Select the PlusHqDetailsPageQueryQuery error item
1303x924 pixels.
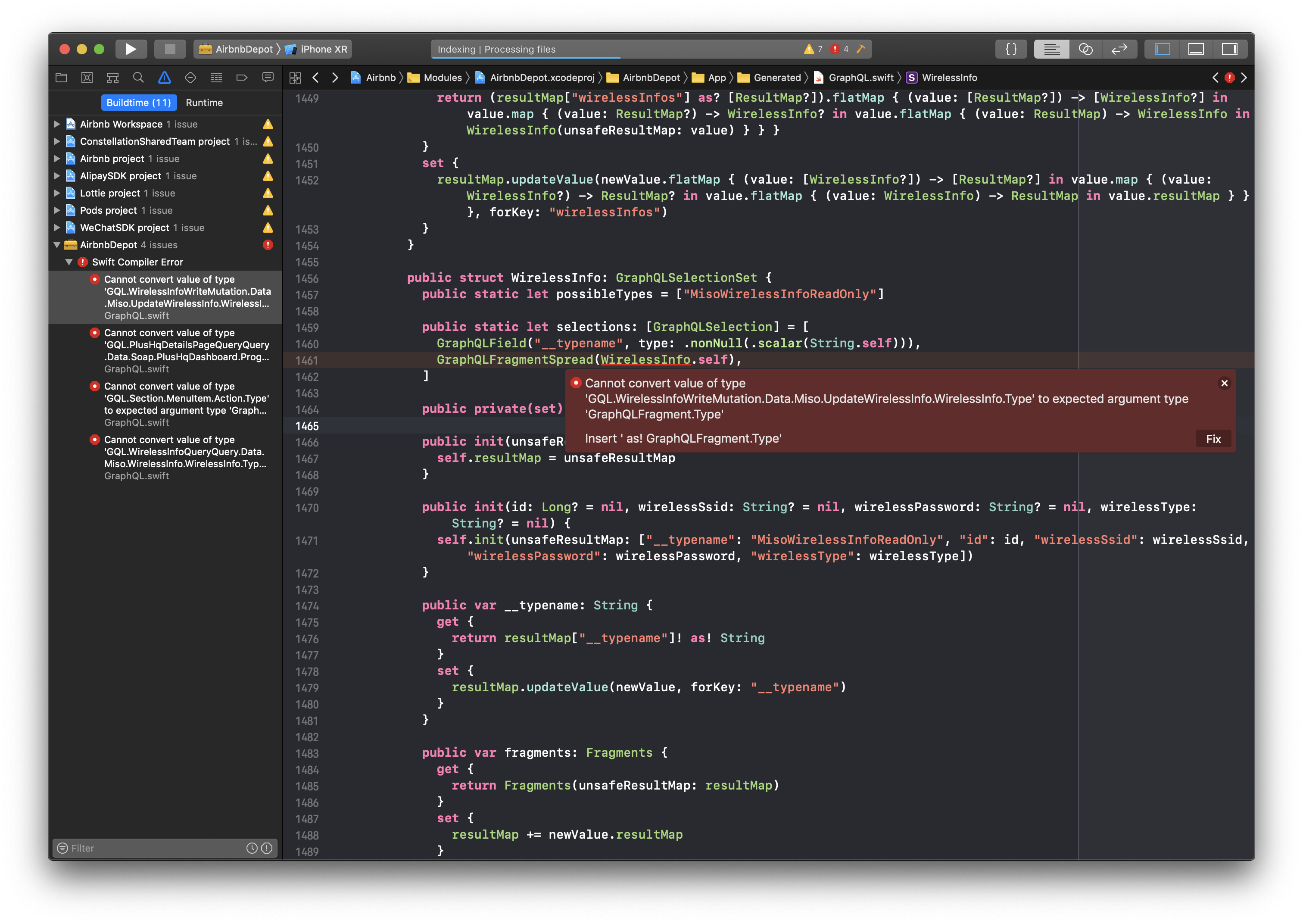(x=165, y=351)
